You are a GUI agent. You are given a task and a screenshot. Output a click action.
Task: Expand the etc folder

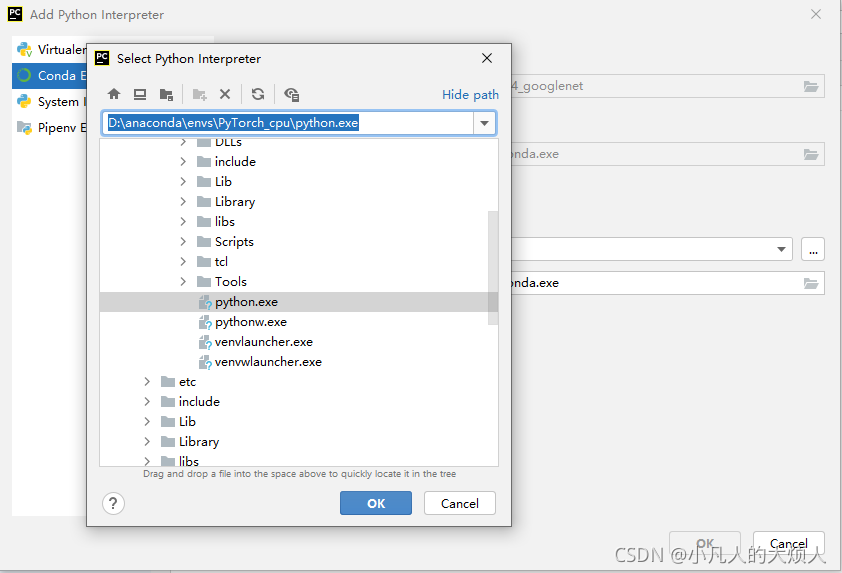pyautogui.click(x=147, y=382)
